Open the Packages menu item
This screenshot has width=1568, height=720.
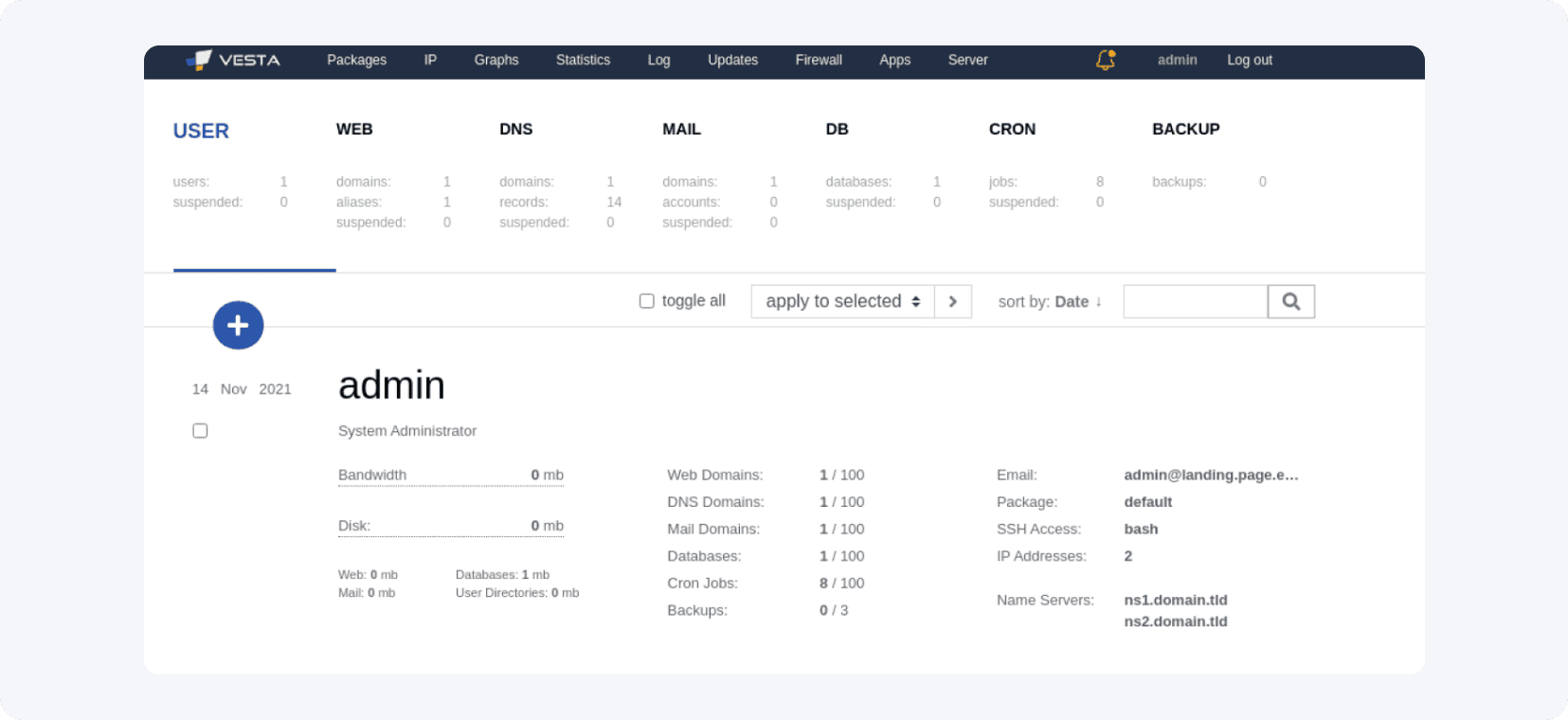(x=356, y=60)
